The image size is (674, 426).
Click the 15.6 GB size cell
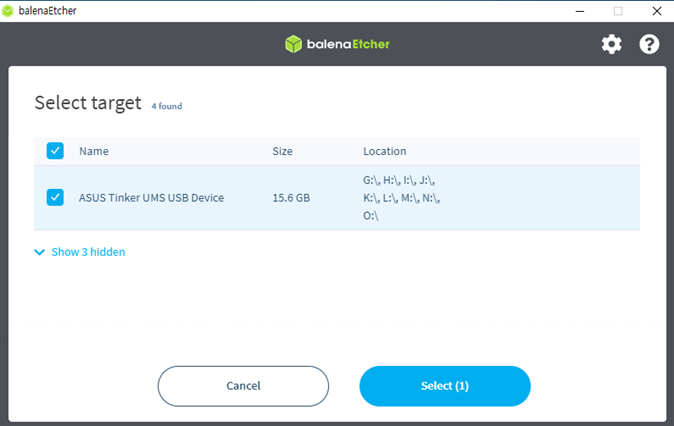click(x=291, y=198)
